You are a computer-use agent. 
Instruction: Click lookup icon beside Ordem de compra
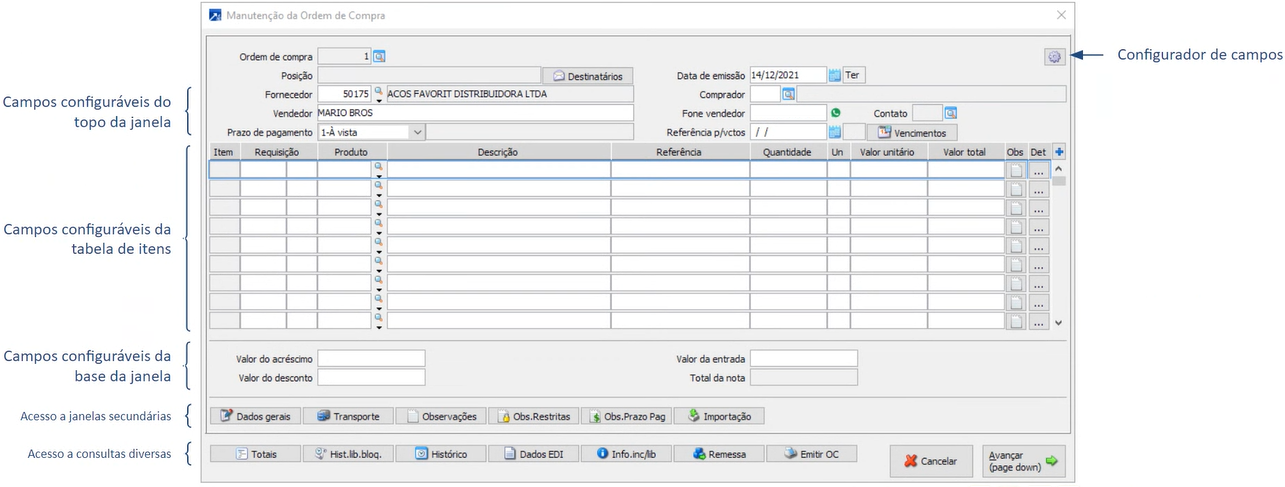(380, 57)
